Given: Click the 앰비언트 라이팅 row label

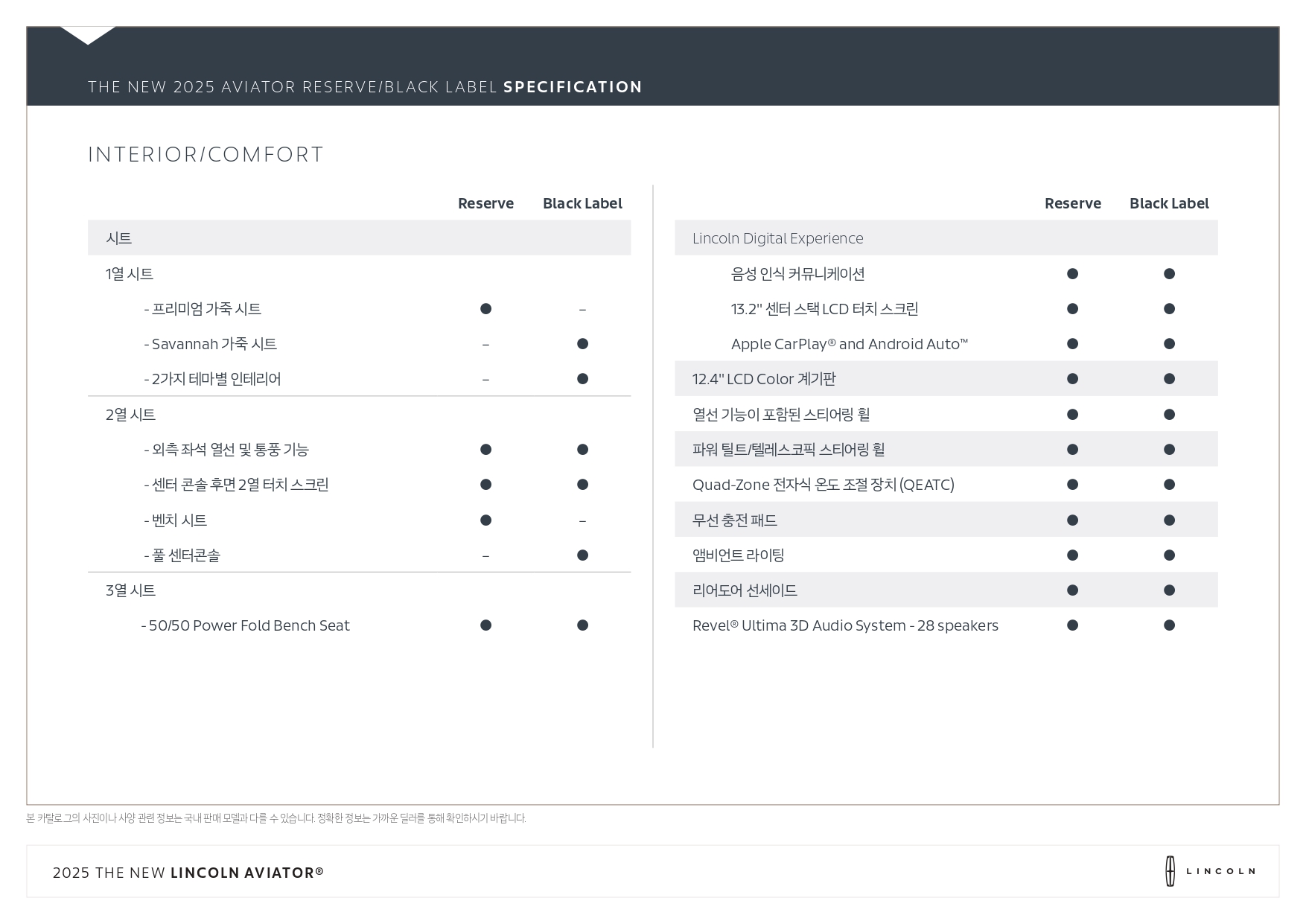Looking at the screenshot, I should click(x=738, y=555).
